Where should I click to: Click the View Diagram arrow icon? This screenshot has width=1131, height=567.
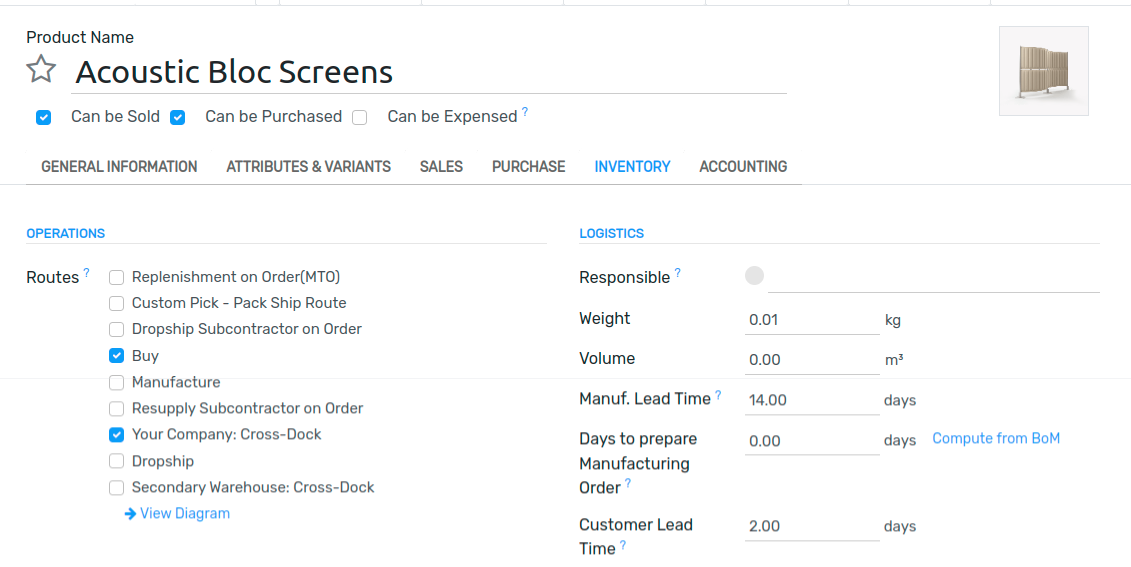(x=130, y=514)
